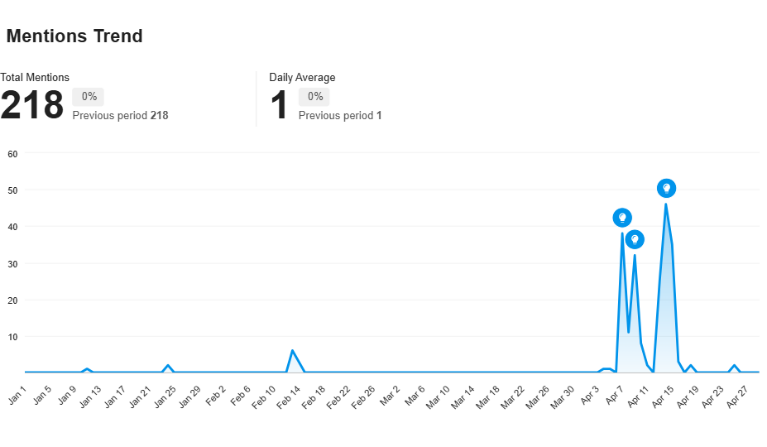Click the Daily Average label
Image resolution: width=767 pixels, height=447 pixels.
(302, 77)
